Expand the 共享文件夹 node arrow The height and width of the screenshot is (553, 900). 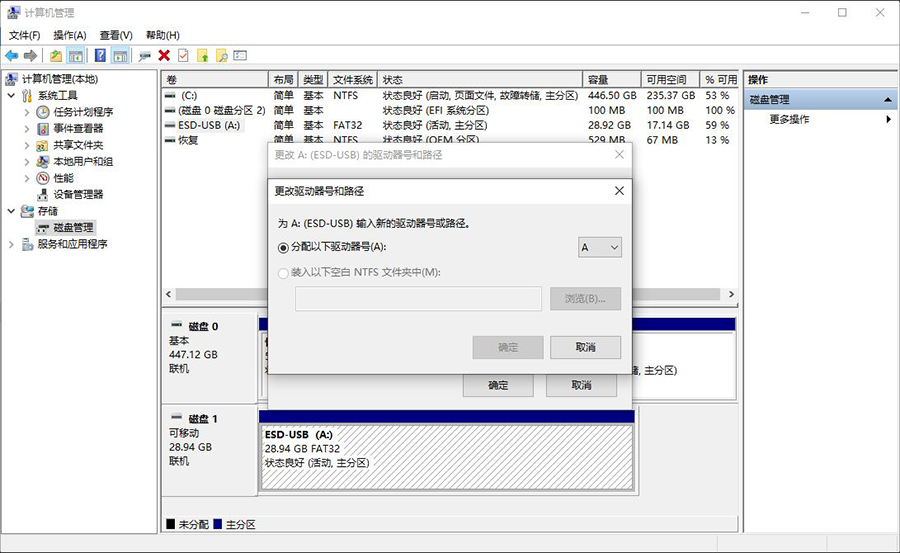pos(26,145)
